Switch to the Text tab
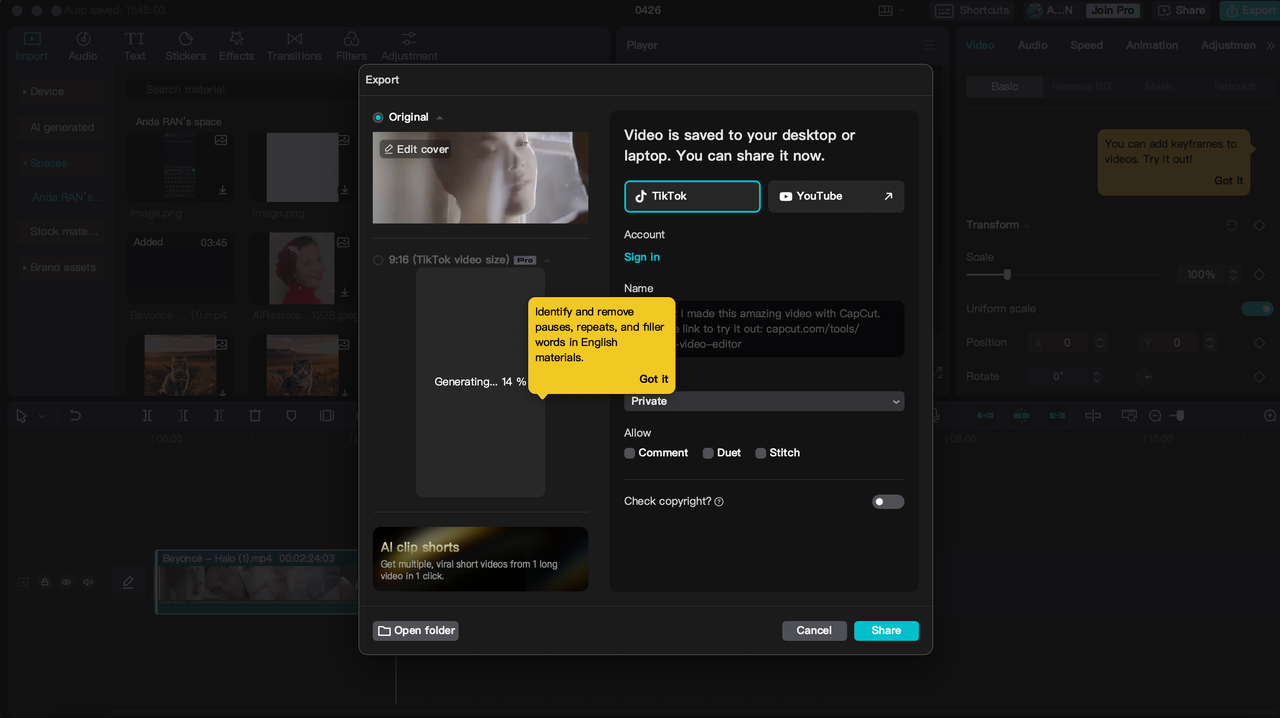Image resolution: width=1280 pixels, height=718 pixels. coord(135,46)
